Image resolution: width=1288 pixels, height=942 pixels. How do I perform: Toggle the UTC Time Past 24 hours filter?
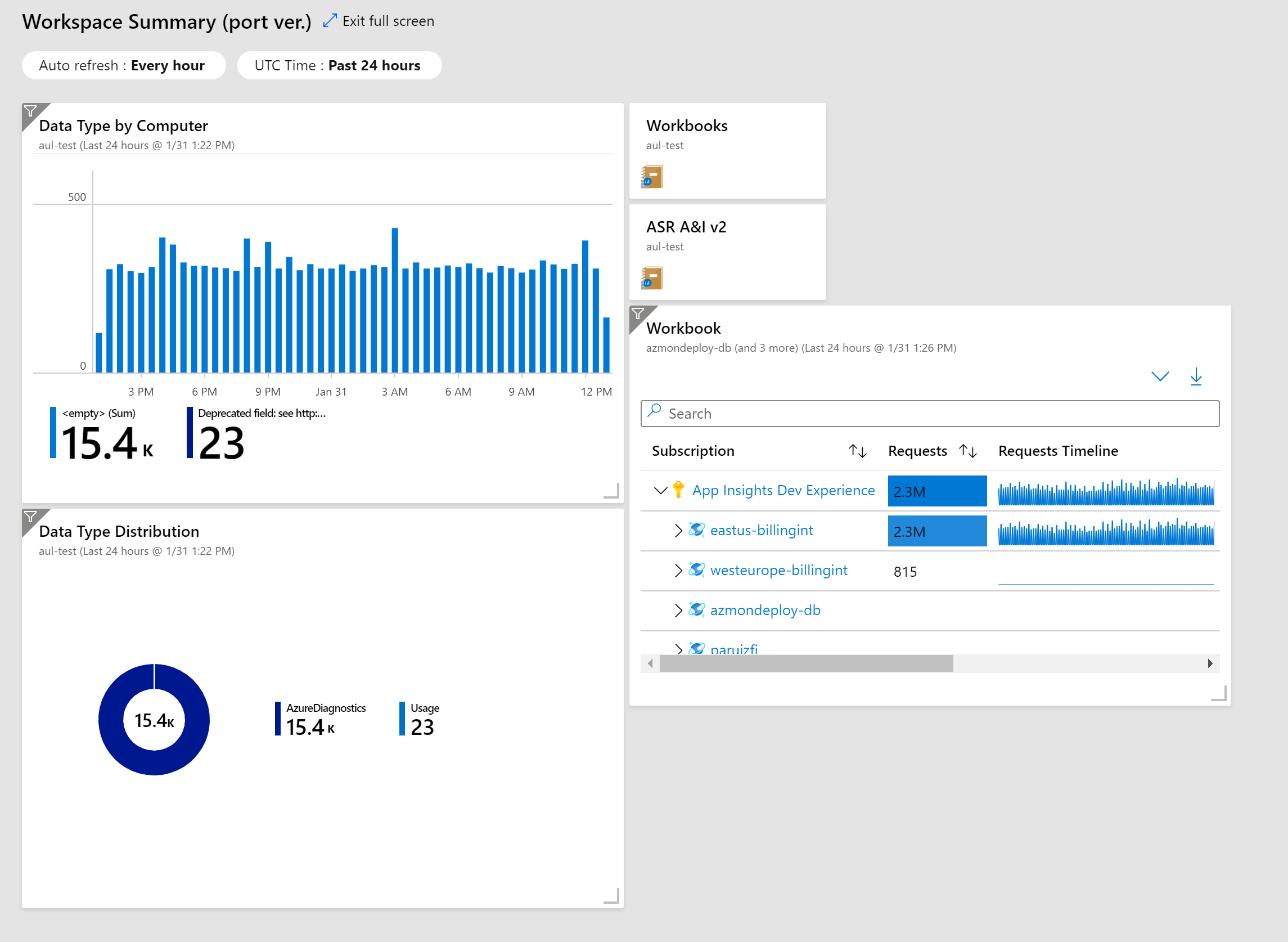(341, 65)
